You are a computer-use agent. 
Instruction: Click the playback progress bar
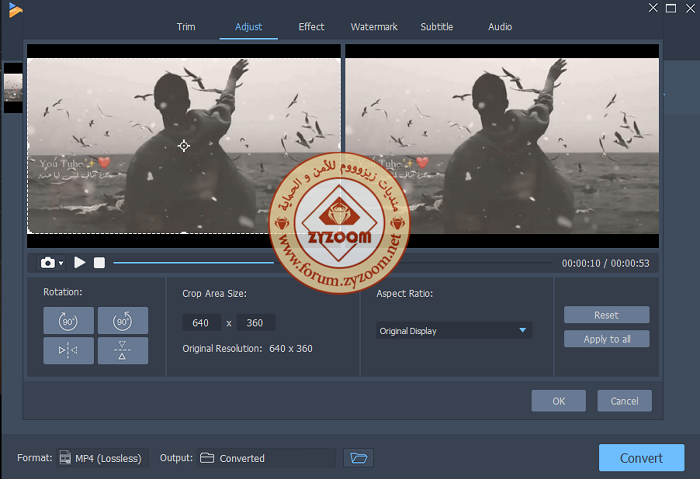coord(333,263)
